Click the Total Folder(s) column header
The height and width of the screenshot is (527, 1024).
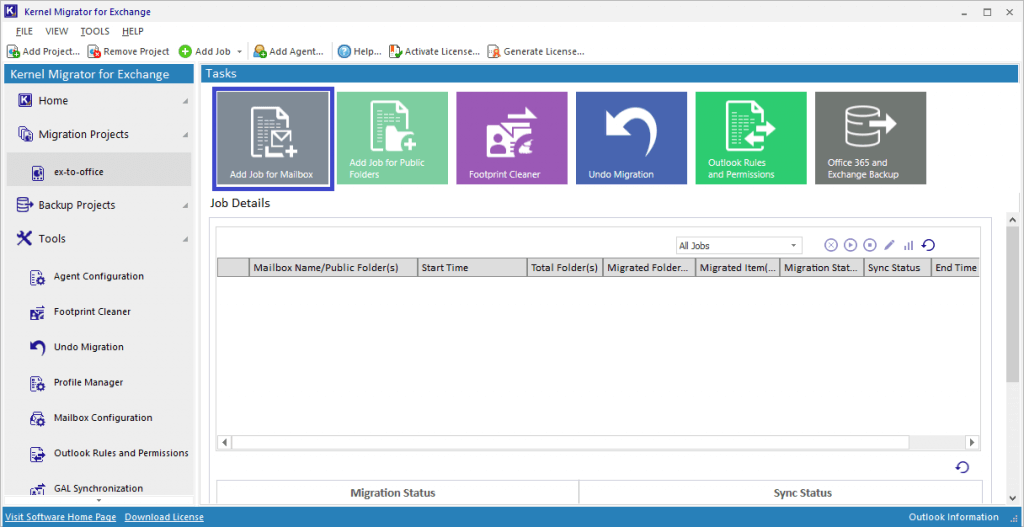click(x=565, y=268)
